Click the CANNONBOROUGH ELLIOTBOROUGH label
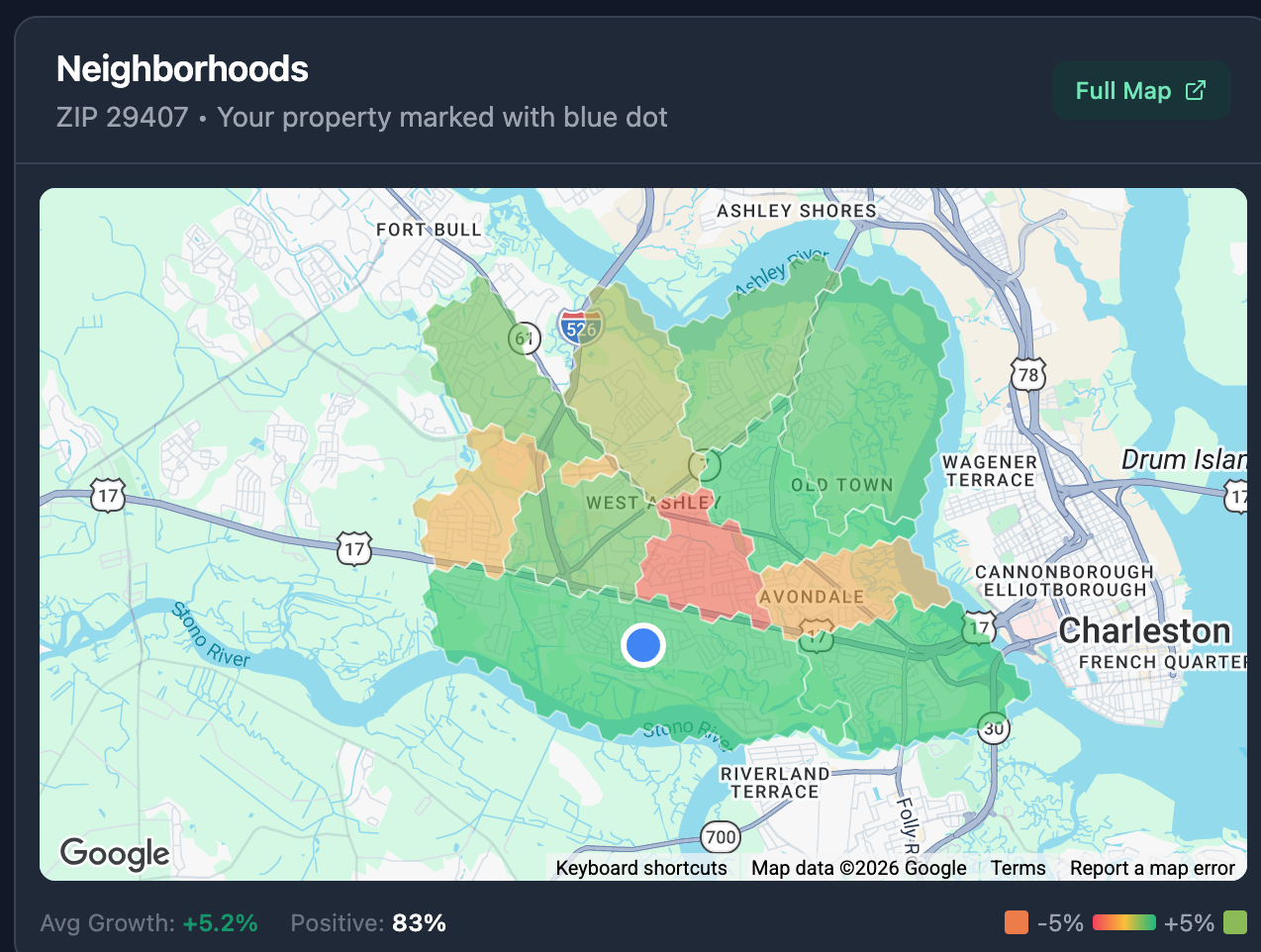Viewport: 1261px width, 952px height. pyautogui.click(x=1064, y=581)
